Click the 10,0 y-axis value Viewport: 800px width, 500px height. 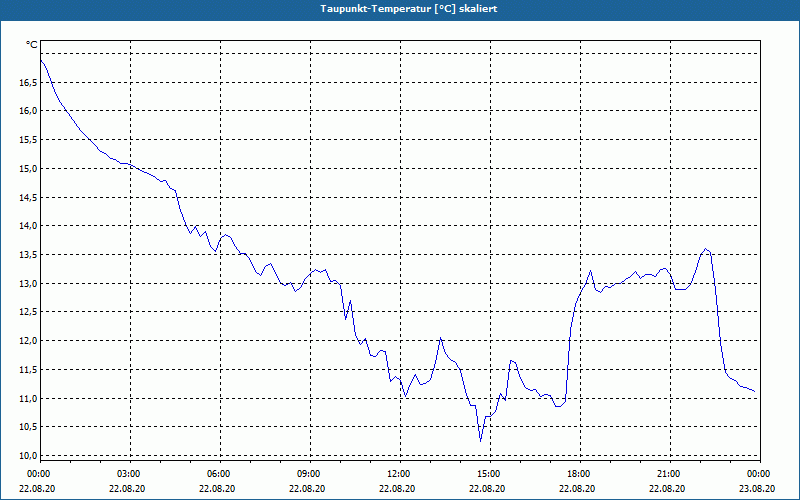(29, 455)
